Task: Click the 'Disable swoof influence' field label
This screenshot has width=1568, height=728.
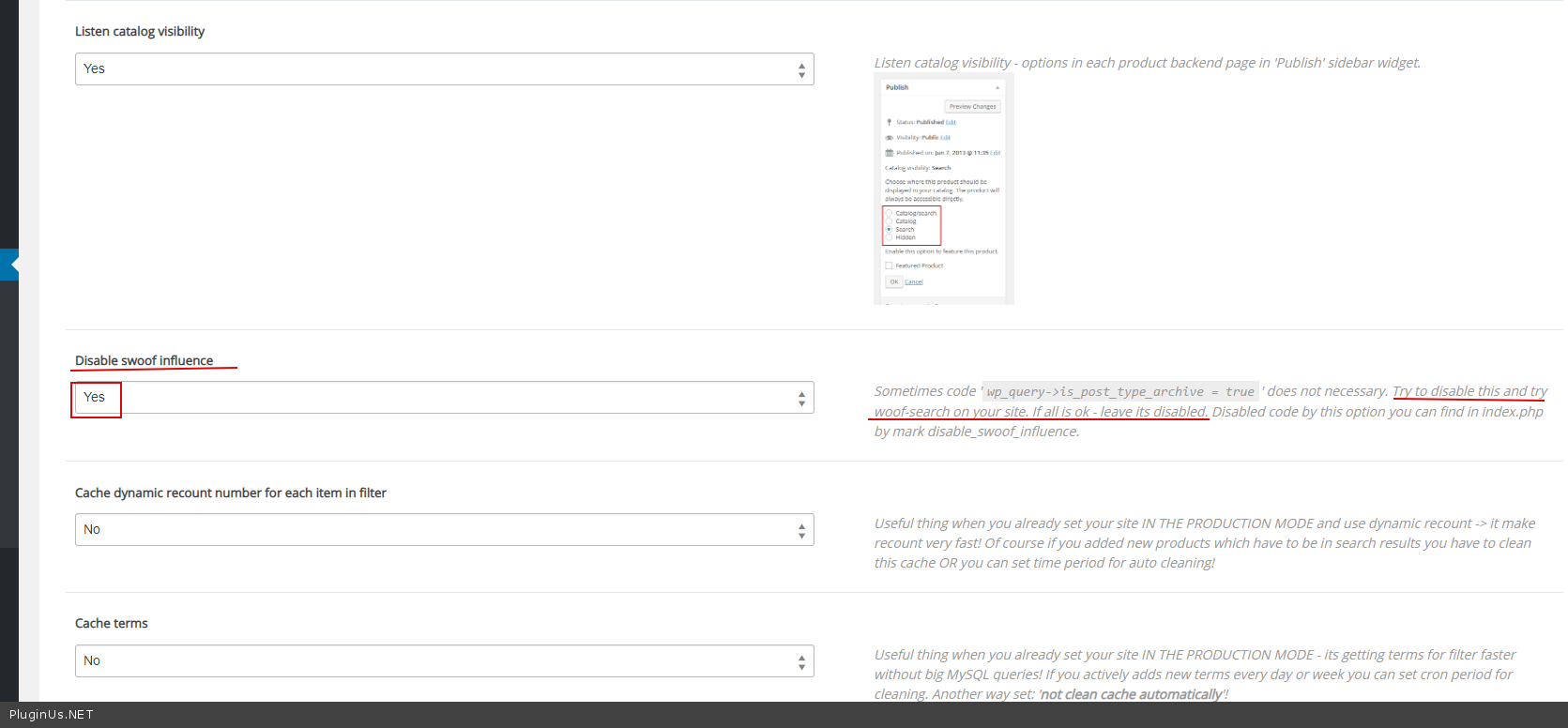Action: pyautogui.click(x=144, y=361)
